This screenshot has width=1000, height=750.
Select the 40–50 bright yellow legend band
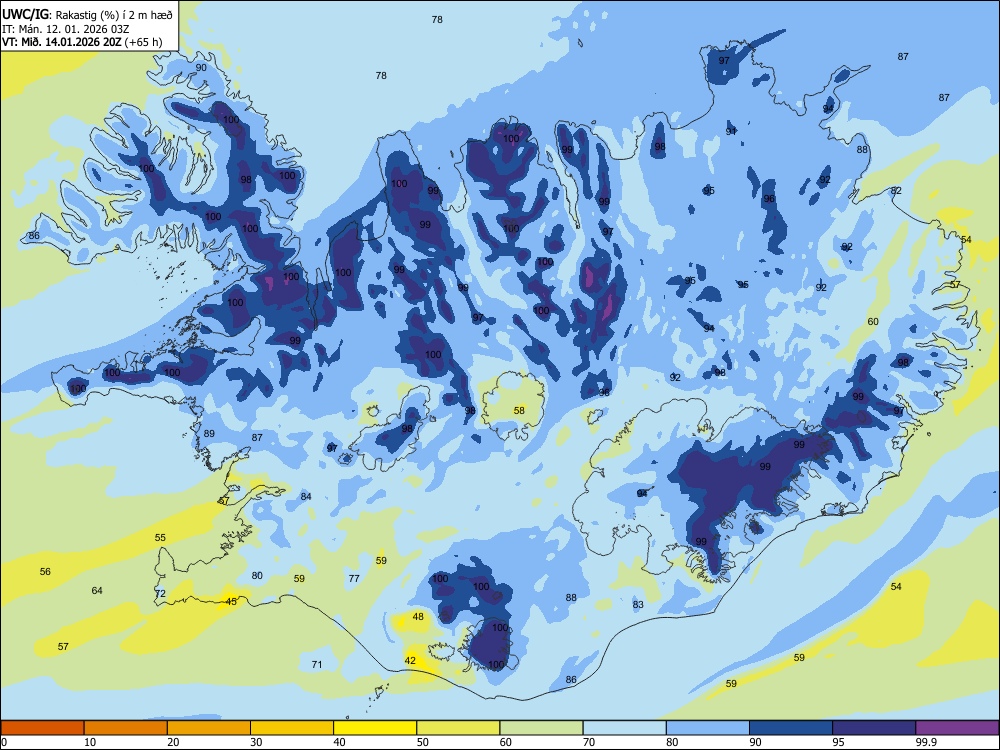375,728
